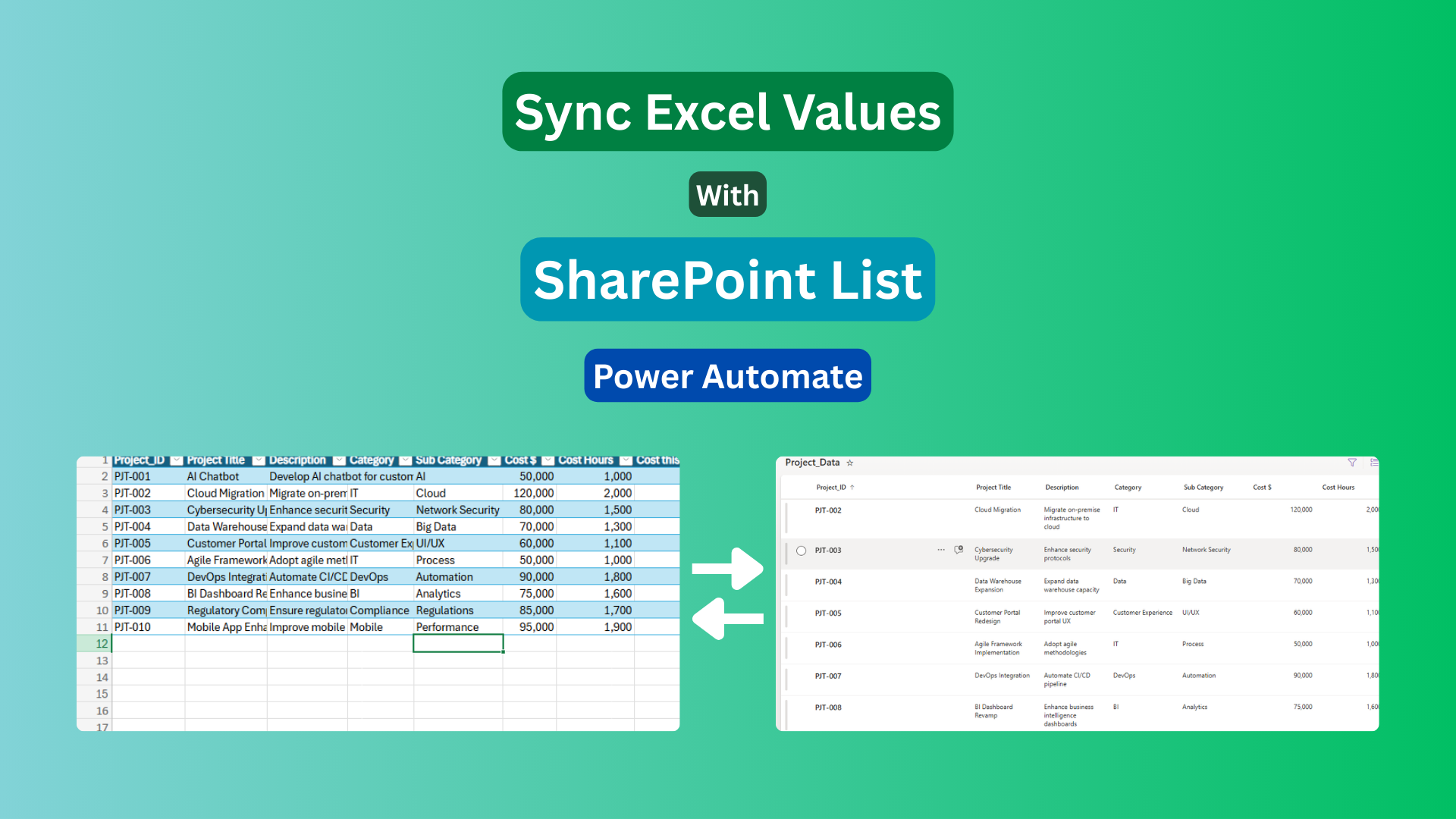The height and width of the screenshot is (819, 1456).
Task: Click 120,000 cost value in SharePoint list
Action: click(x=1301, y=510)
